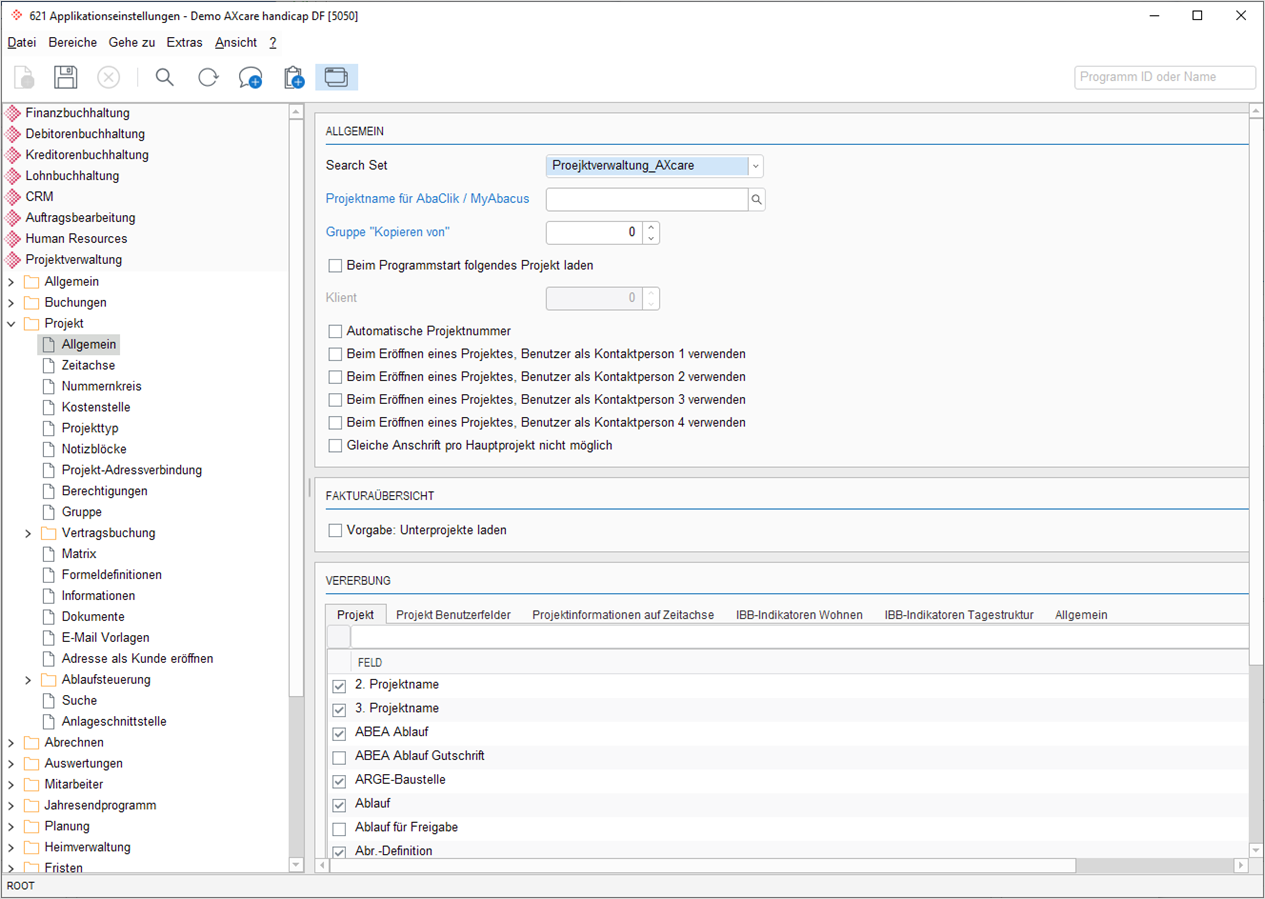Viewport: 1265px width, 899px height.
Task: Open the Human Resources module
Action: click(x=76, y=239)
